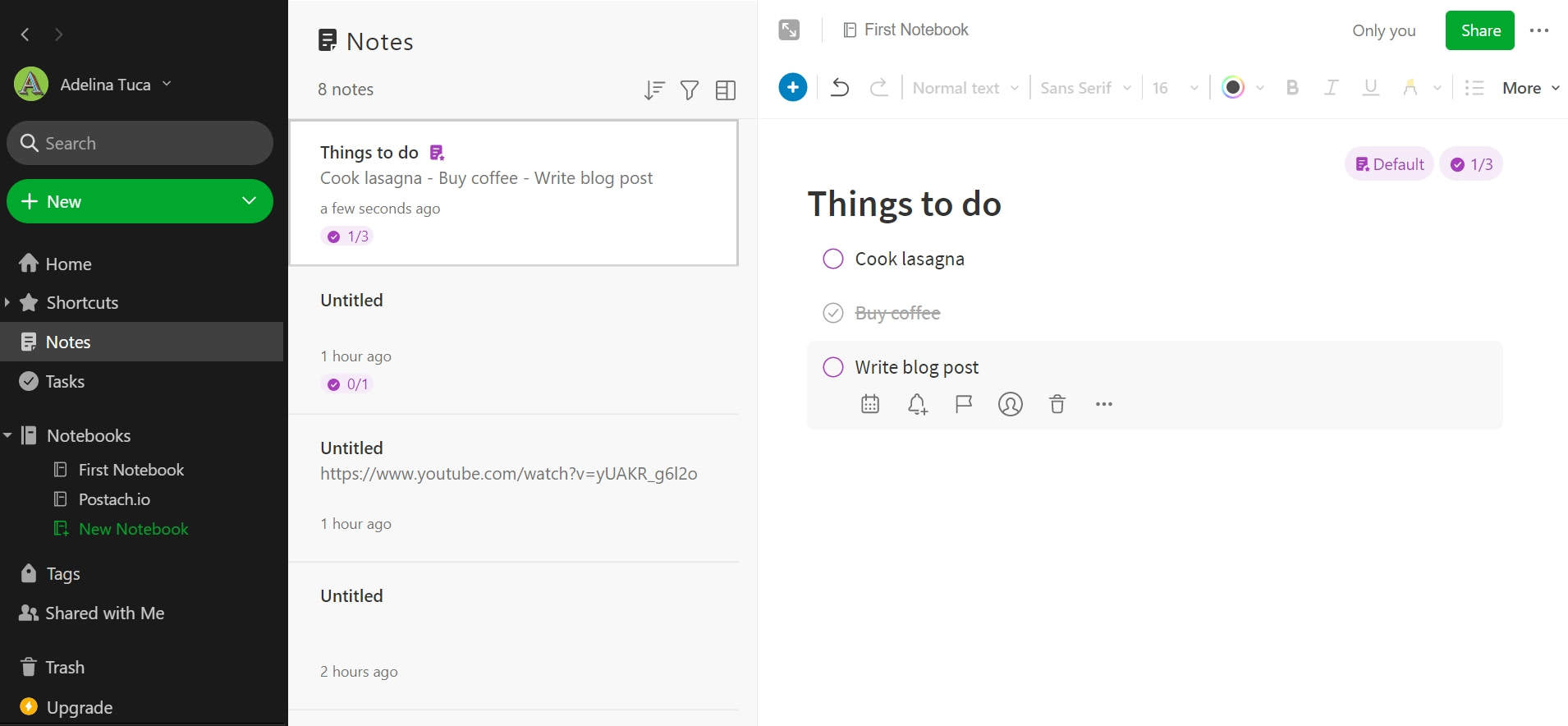Open Untitled note from 2 hours ago
1568x726 pixels.
[514, 636]
